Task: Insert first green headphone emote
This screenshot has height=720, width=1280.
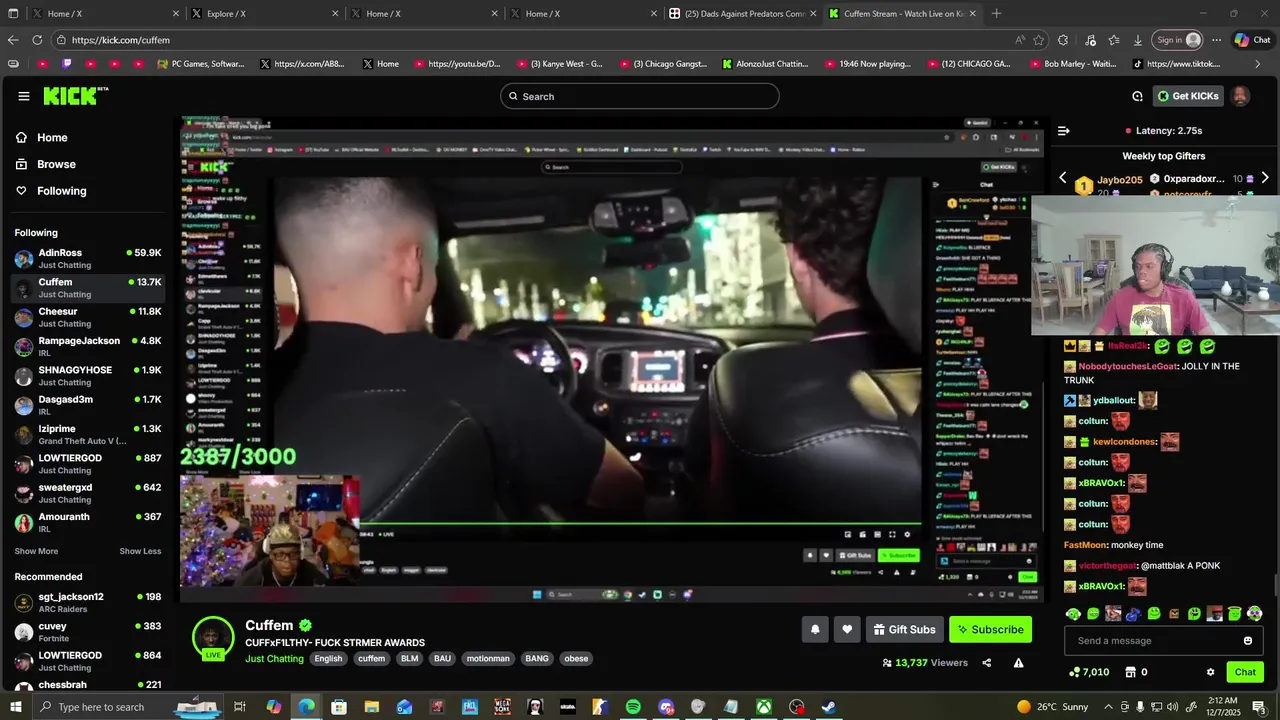Action: [1073, 614]
